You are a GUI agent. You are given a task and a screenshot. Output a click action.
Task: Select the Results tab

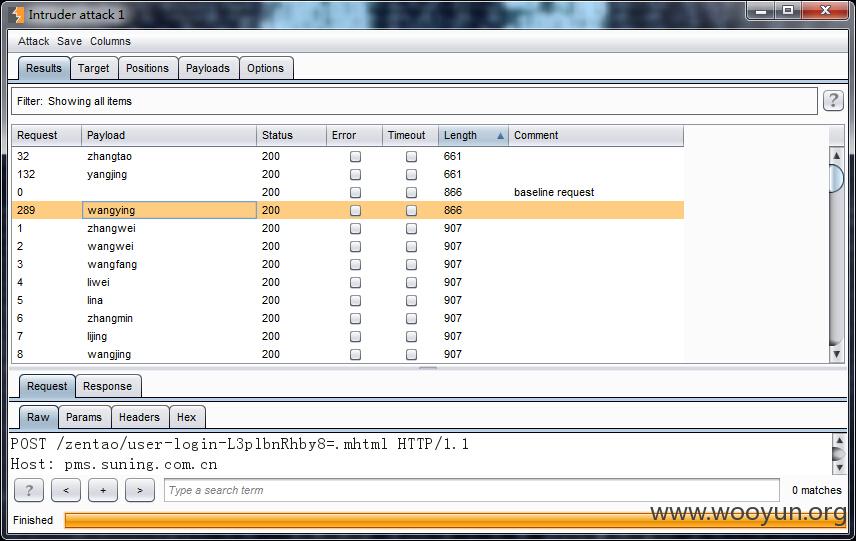pos(44,68)
